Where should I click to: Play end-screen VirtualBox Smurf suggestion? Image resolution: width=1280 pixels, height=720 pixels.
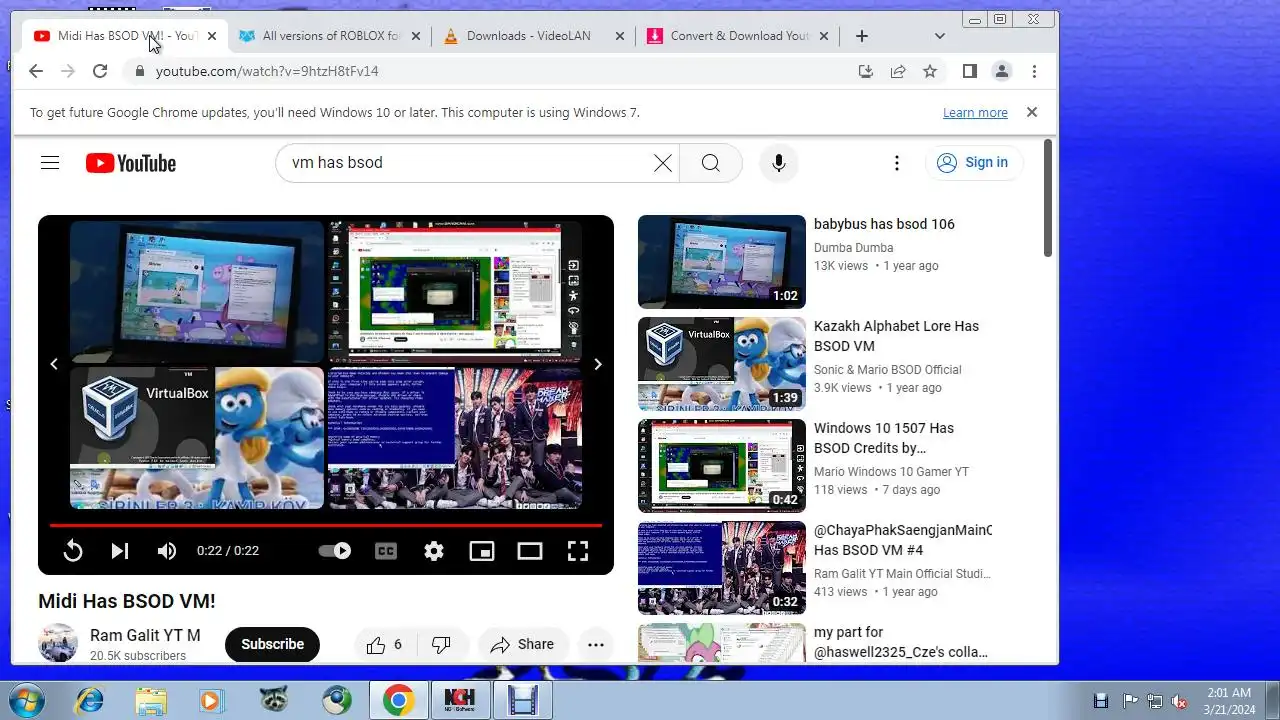click(197, 438)
